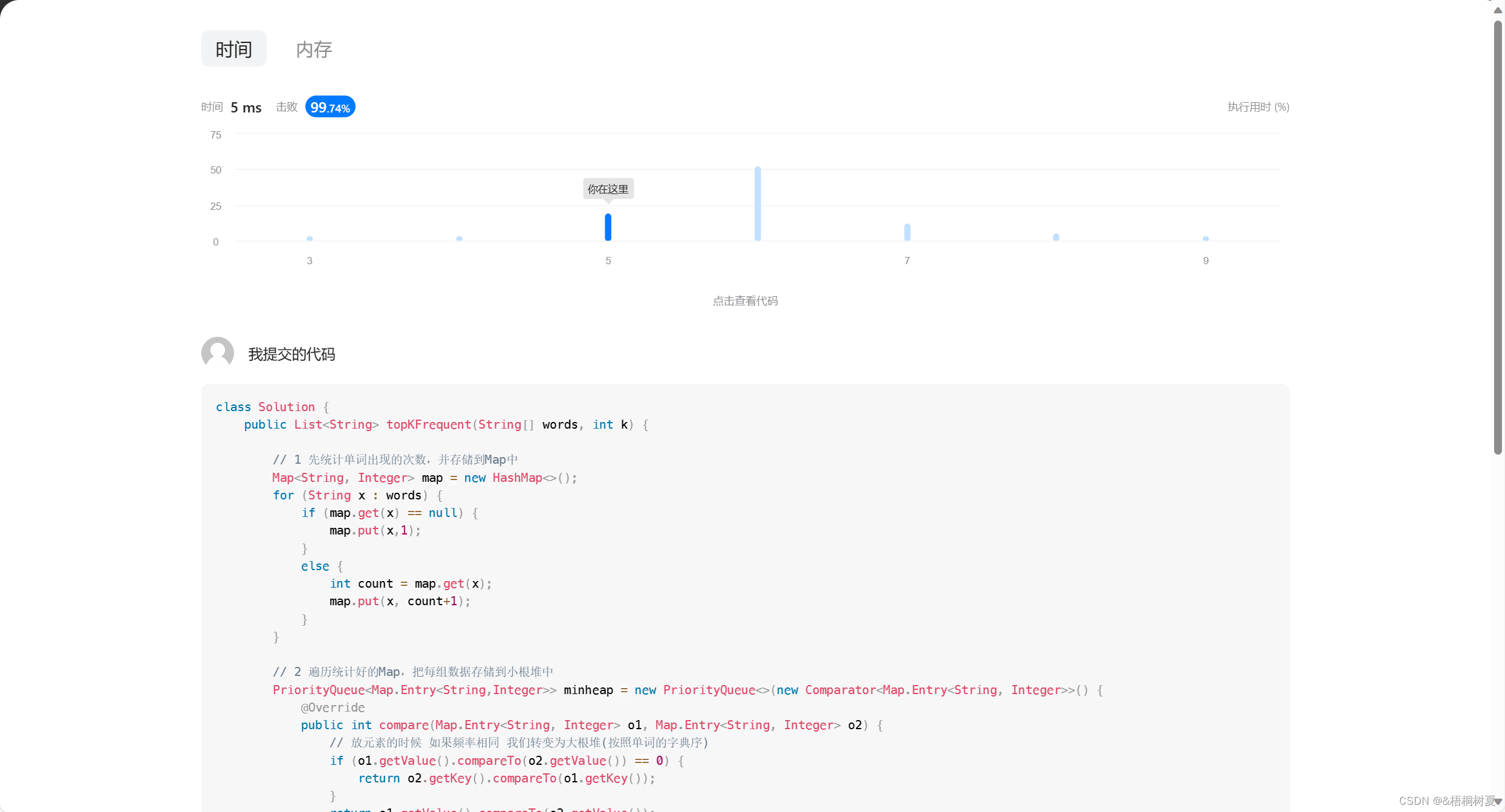This screenshot has width=1505, height=812.
Task: Click the 你在这里 tooltip label
Action: tap(608, 189)
